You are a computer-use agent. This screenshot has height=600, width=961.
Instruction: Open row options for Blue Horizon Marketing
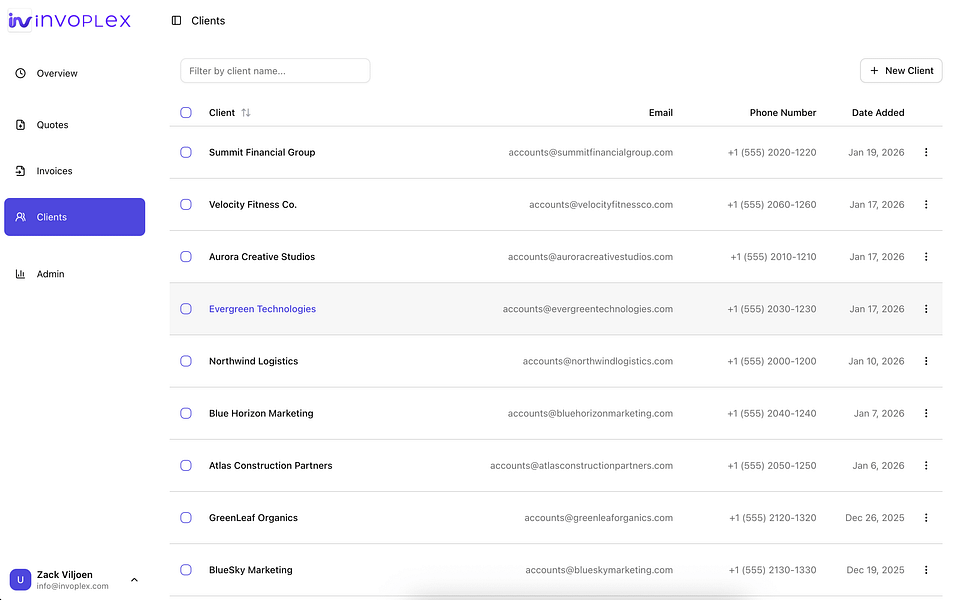click(x=926, y=413)
